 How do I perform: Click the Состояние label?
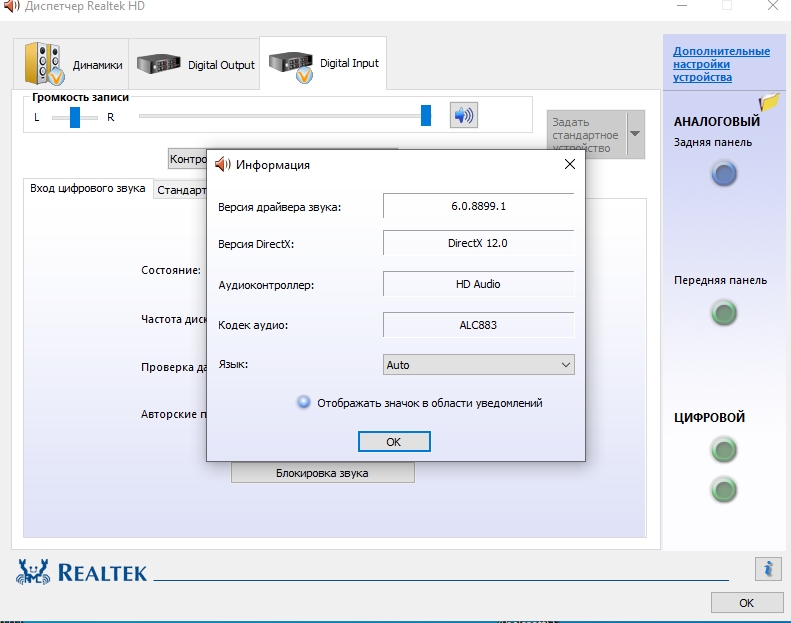[x=171, y=270]
